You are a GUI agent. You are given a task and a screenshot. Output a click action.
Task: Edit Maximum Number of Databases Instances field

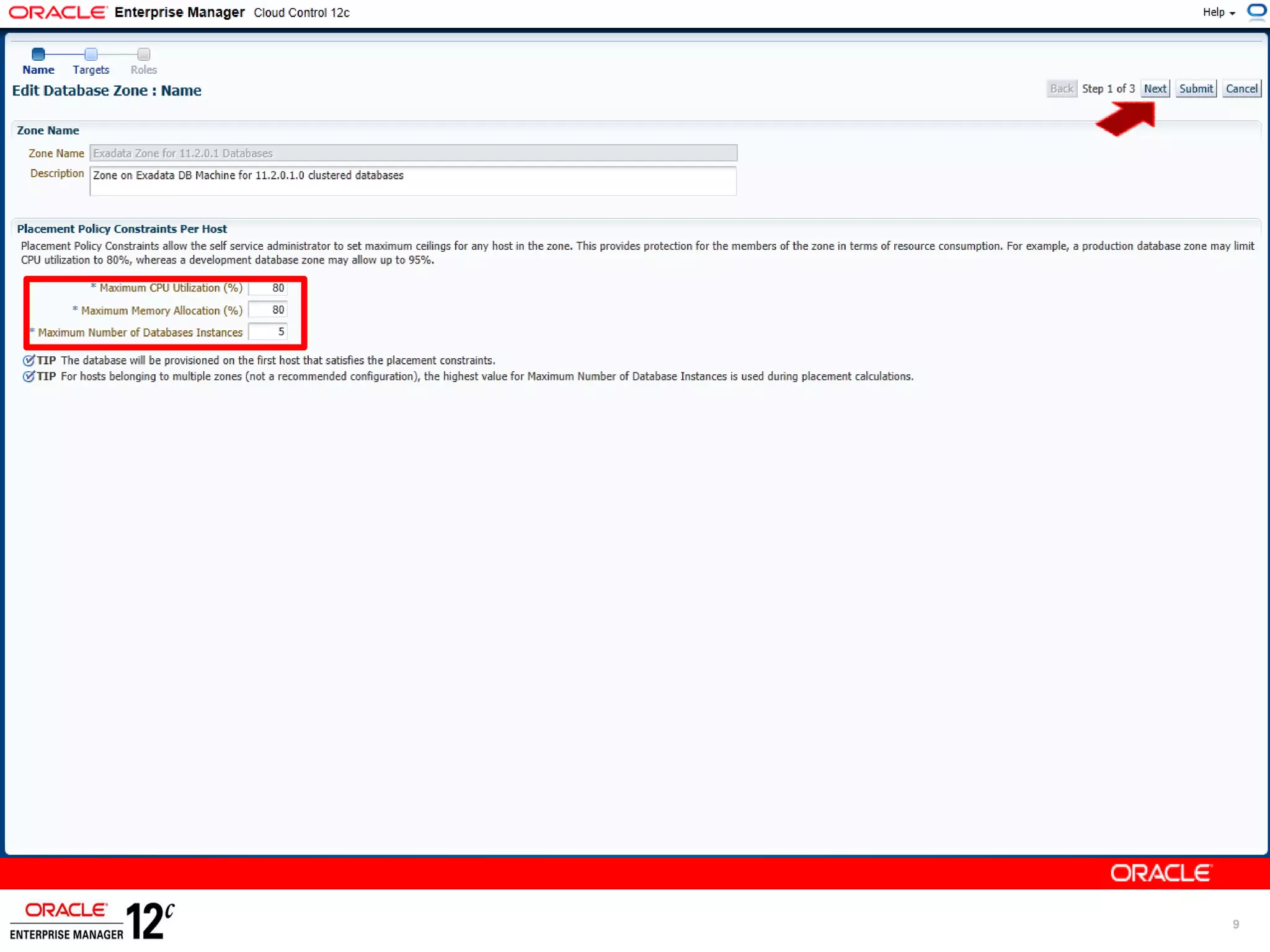tap(268, 332)
